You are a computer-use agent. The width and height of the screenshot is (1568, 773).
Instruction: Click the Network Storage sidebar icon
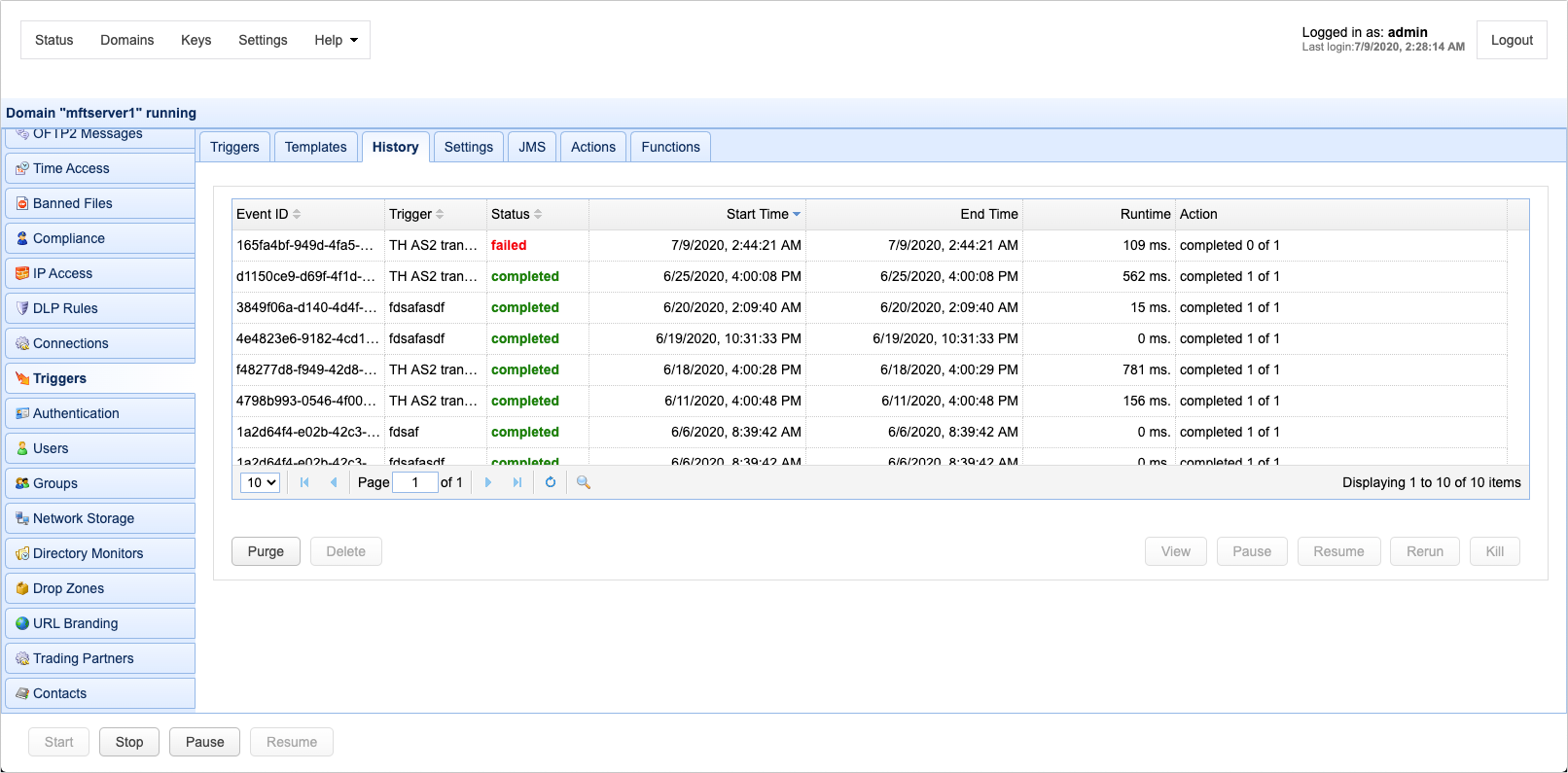pyautogui.click(x=22, y=518)
